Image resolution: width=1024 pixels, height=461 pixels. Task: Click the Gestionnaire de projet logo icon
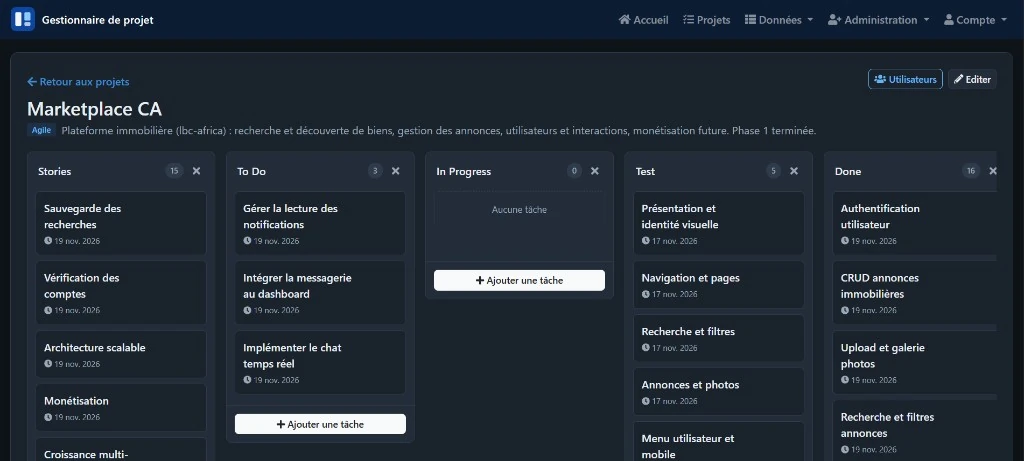pyautogui.click(x=23, y=20)
